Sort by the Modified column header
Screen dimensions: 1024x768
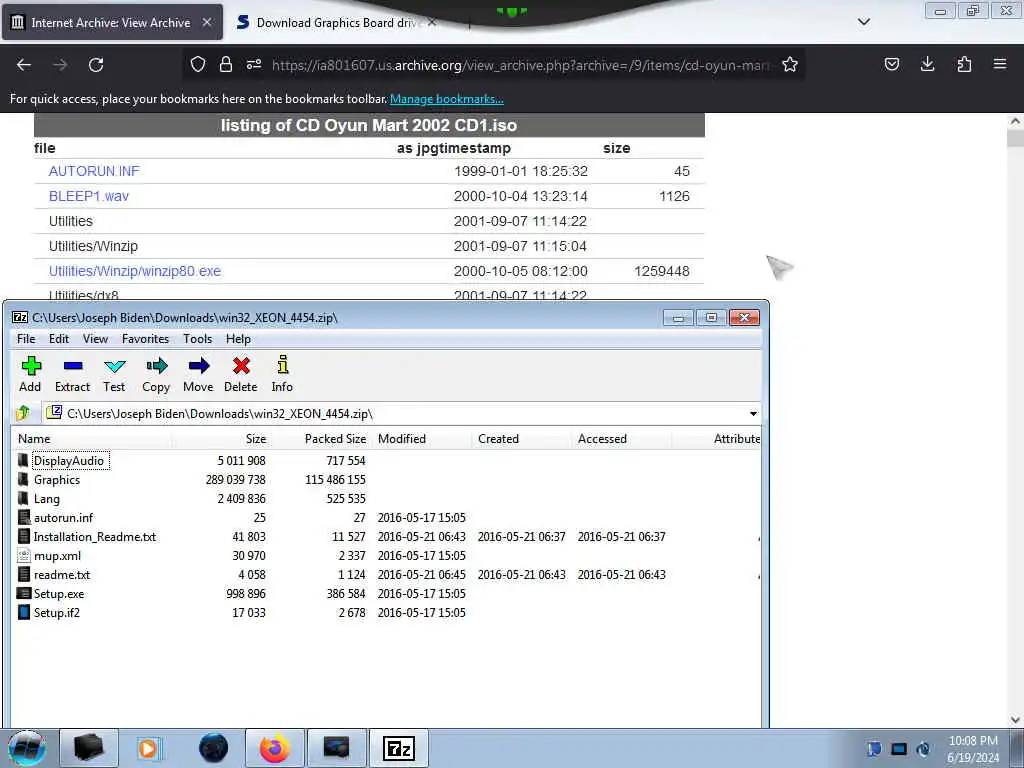(422, 439)
